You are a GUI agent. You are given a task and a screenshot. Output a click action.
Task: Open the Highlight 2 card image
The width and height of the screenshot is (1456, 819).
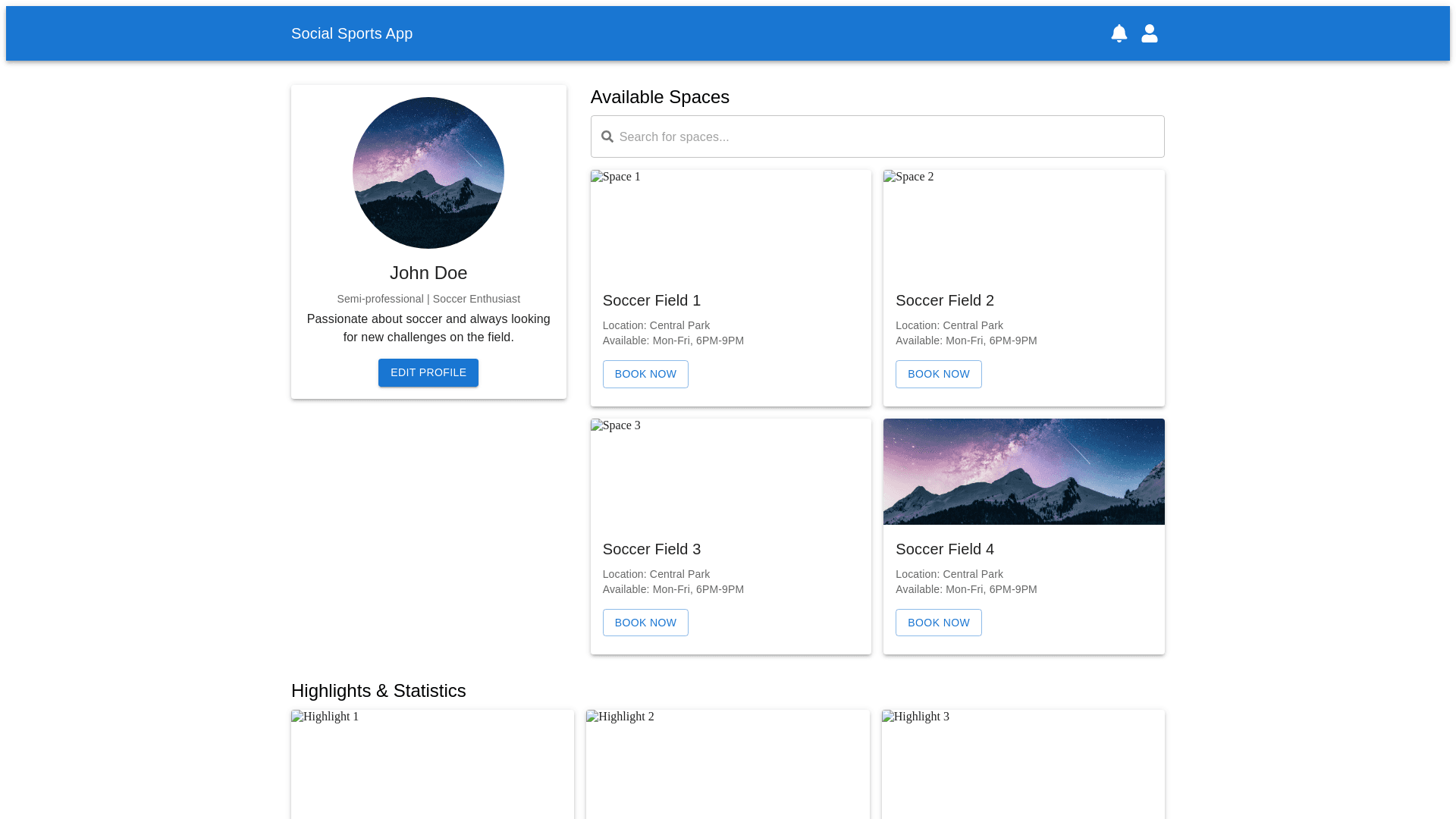(727, 763)
